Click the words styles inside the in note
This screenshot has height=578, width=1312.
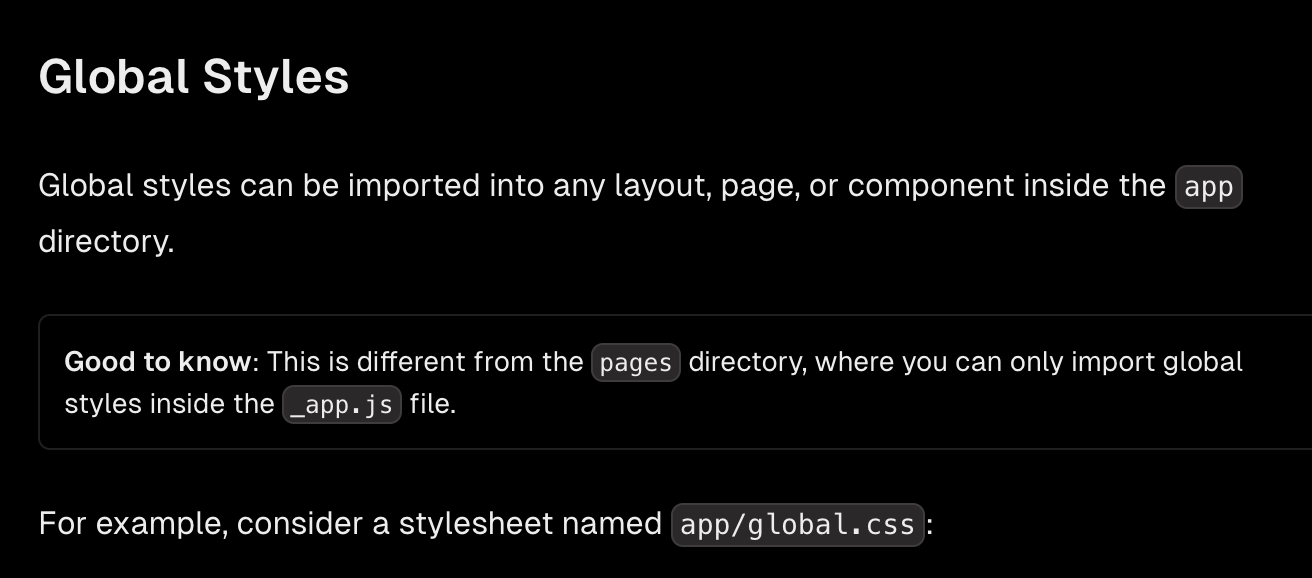(169, 404)
